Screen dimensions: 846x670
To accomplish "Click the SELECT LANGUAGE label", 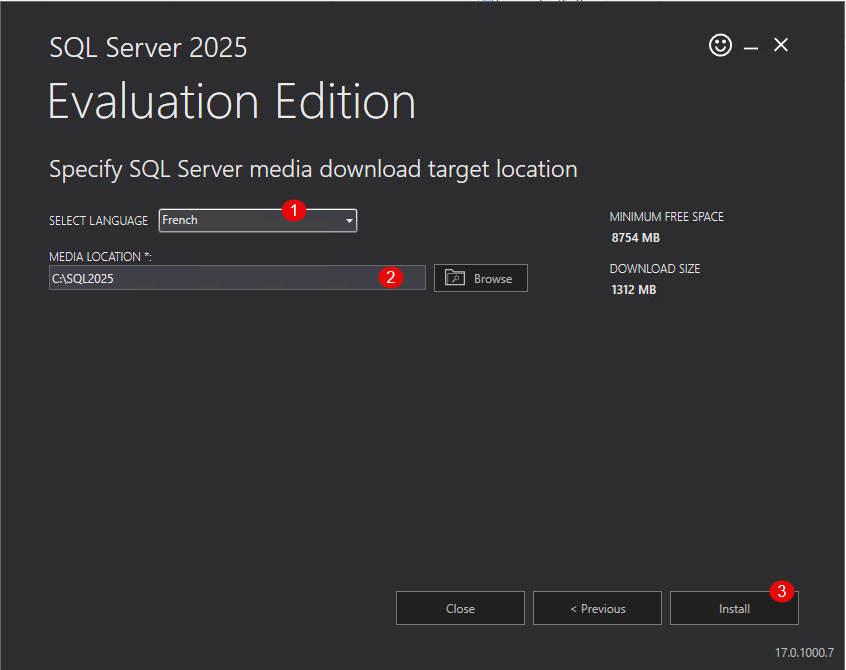I will pyautogui.click(x=98, y=221).
